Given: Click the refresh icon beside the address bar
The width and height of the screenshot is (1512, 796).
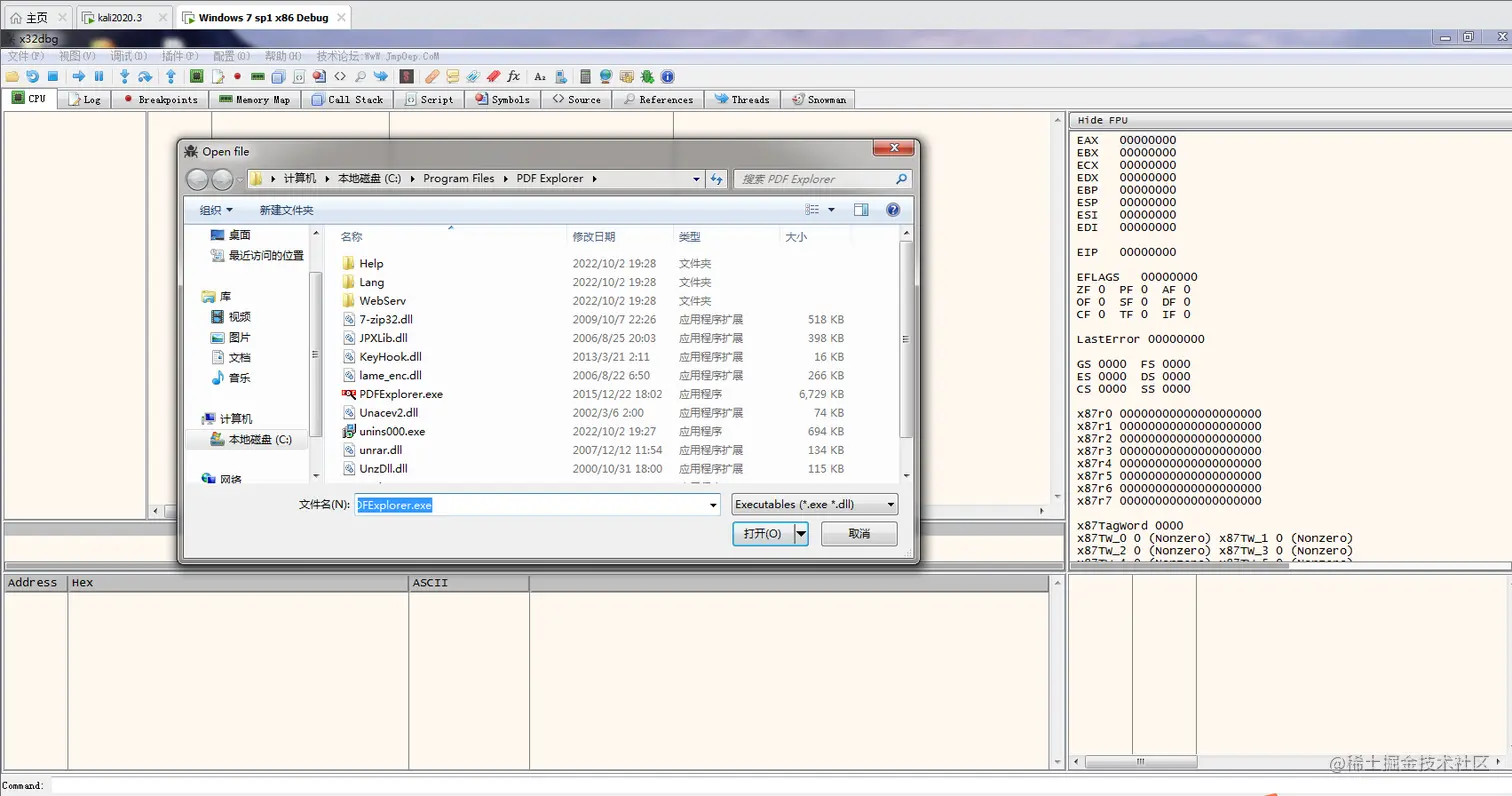Looking at the screenshot, I should tap(716, 179).
